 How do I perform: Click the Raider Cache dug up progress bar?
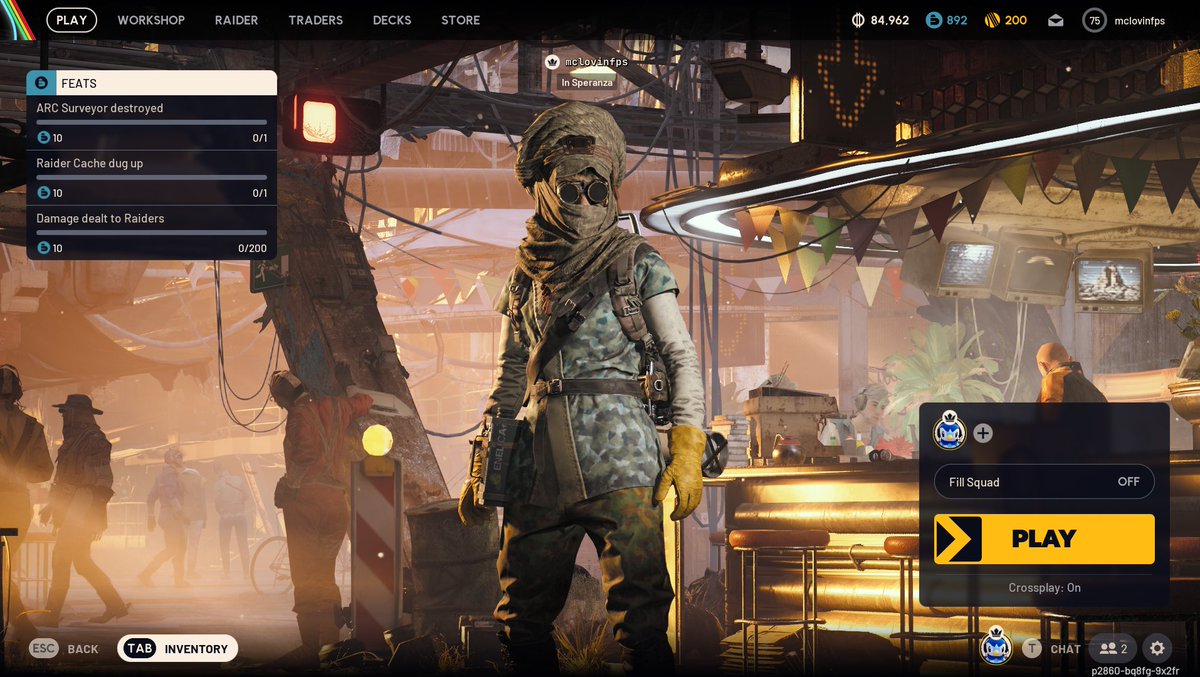click(152, 177)
